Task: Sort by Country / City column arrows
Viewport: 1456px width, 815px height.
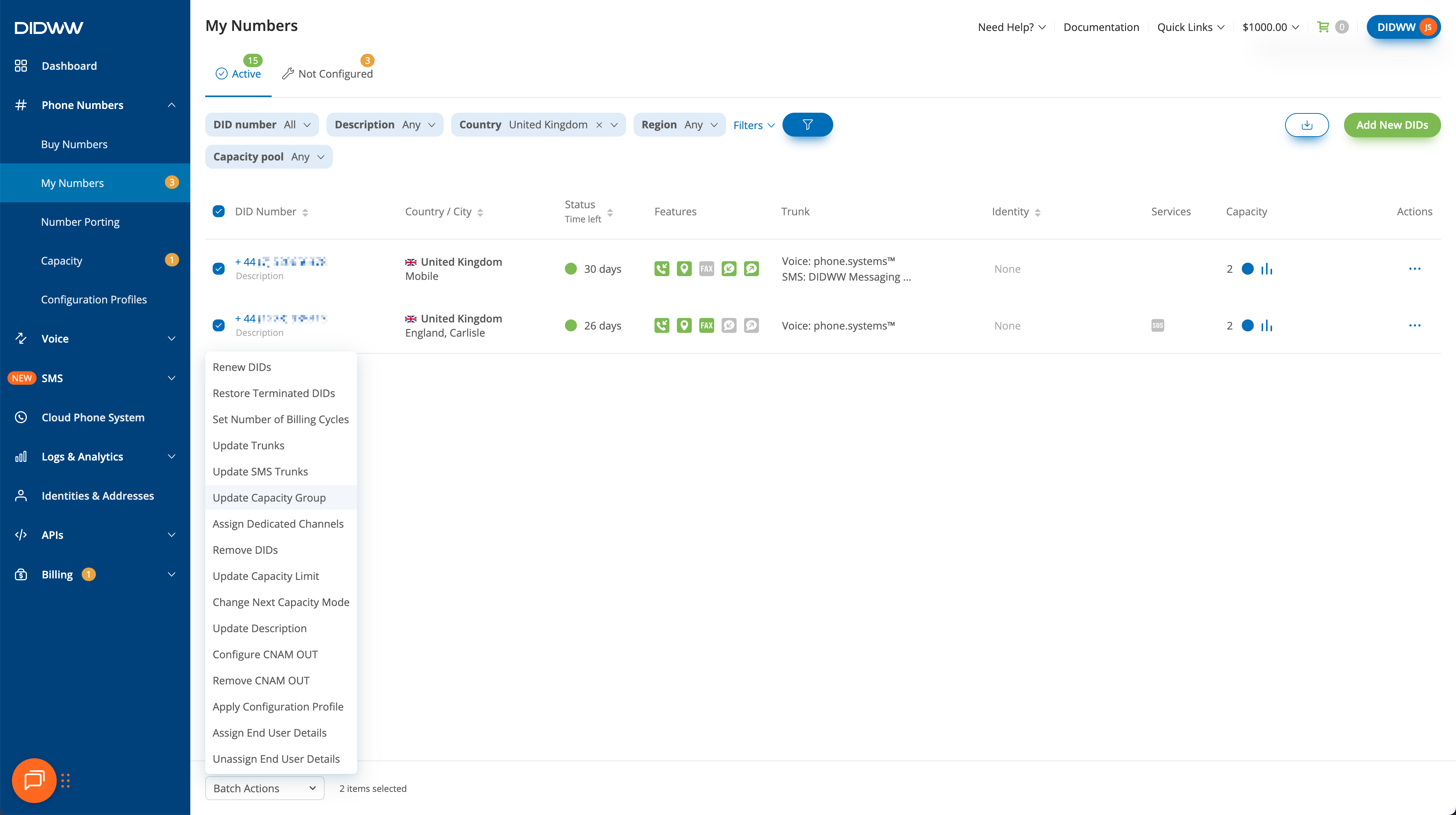Action: 481,212
